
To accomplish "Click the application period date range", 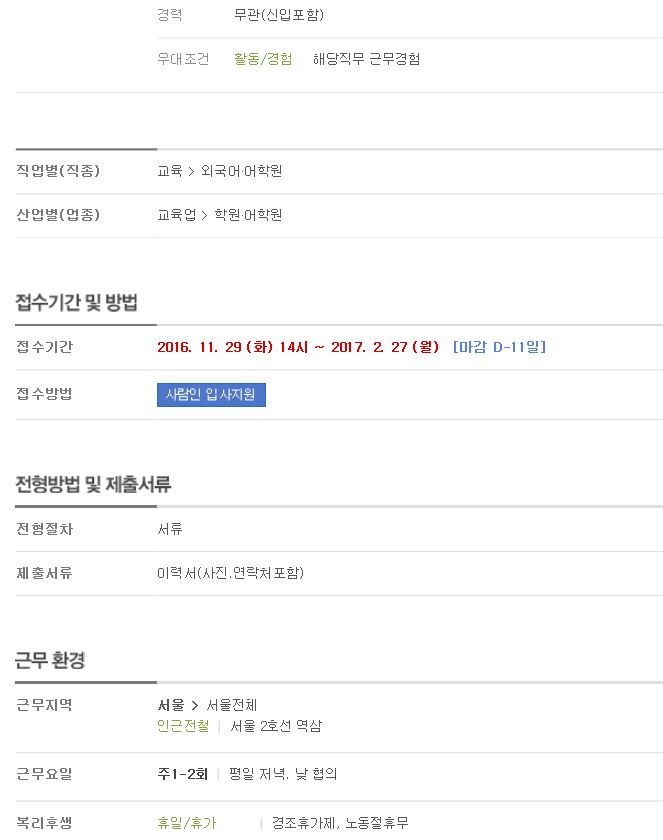I will pos(298,347).
